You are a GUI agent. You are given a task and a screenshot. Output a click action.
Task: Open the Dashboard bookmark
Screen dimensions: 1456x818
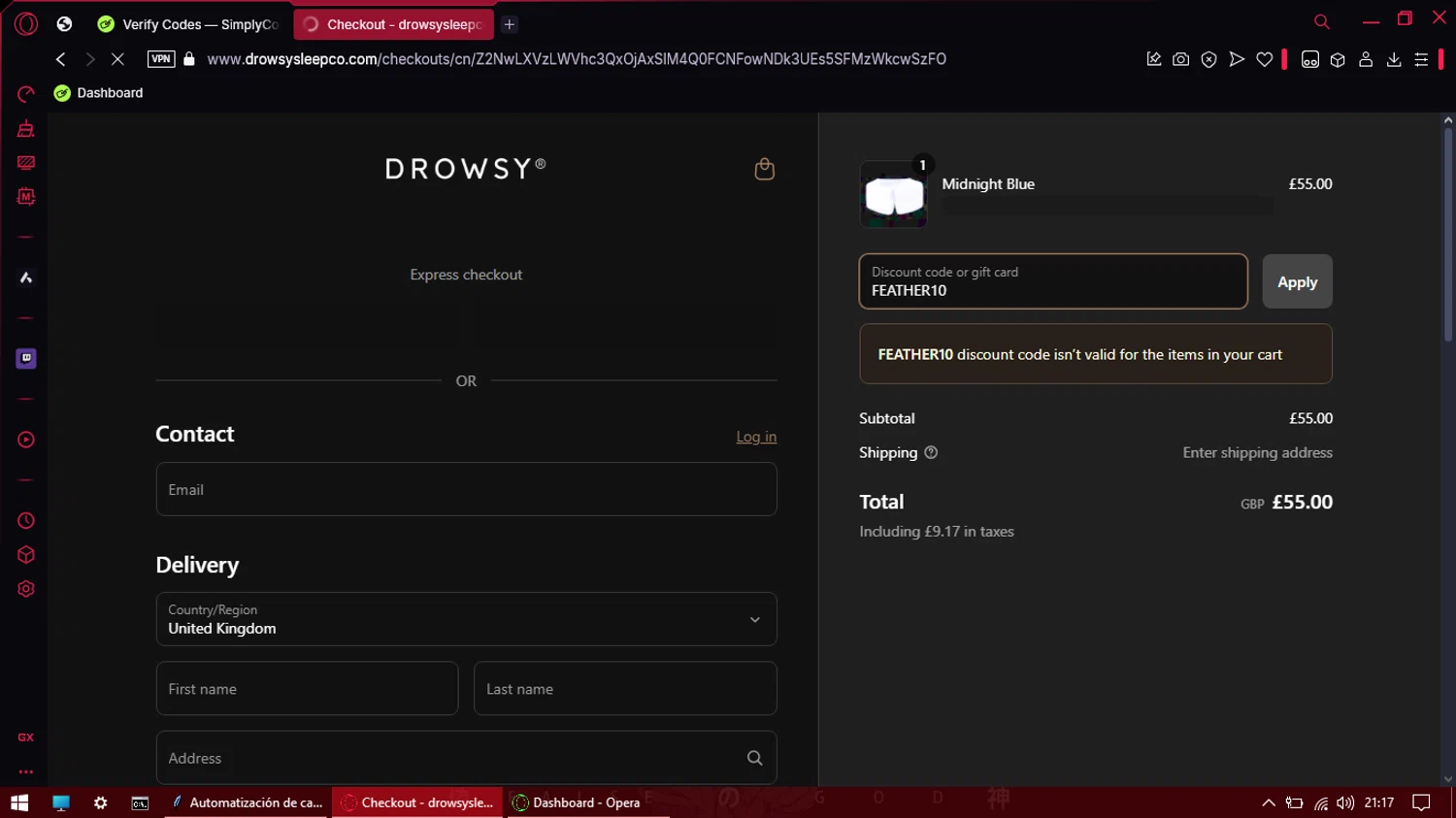[98, 93]
